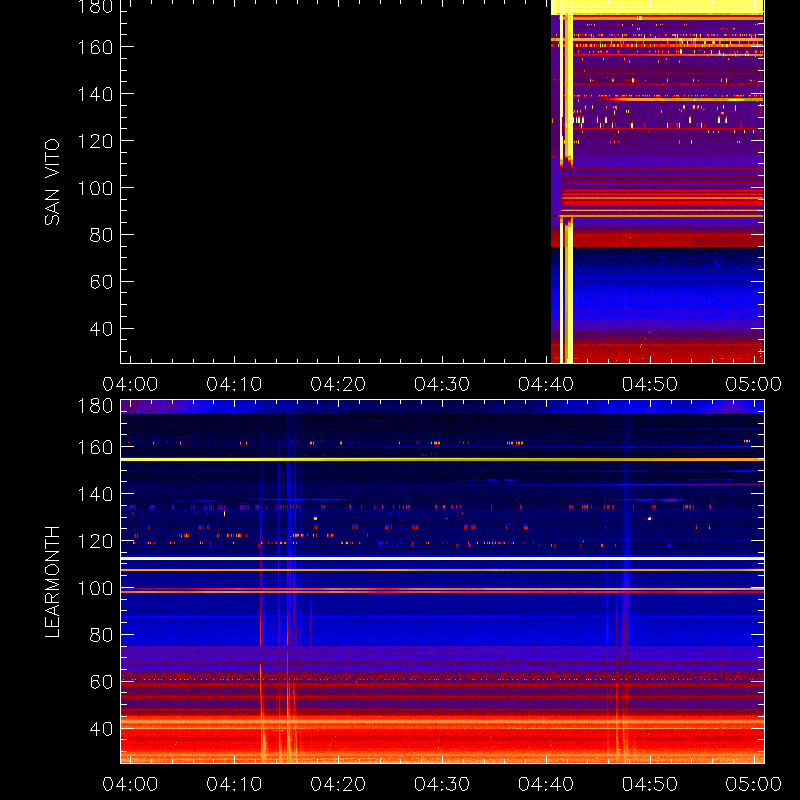Select 04:10 time label under San Vito plot
The width and height of the screenshot is (800, 800).
[x=234, y=384]
